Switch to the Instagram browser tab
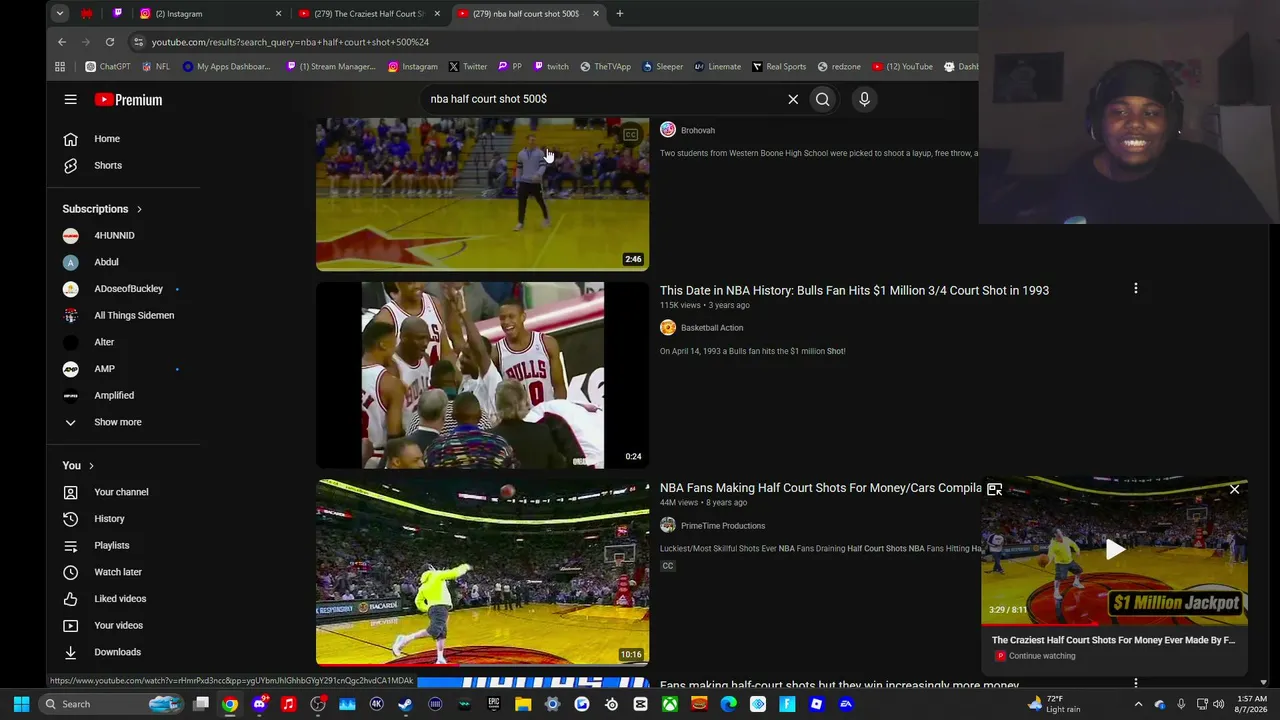This screenshot has height=720, width=1280. coord(208,14)
